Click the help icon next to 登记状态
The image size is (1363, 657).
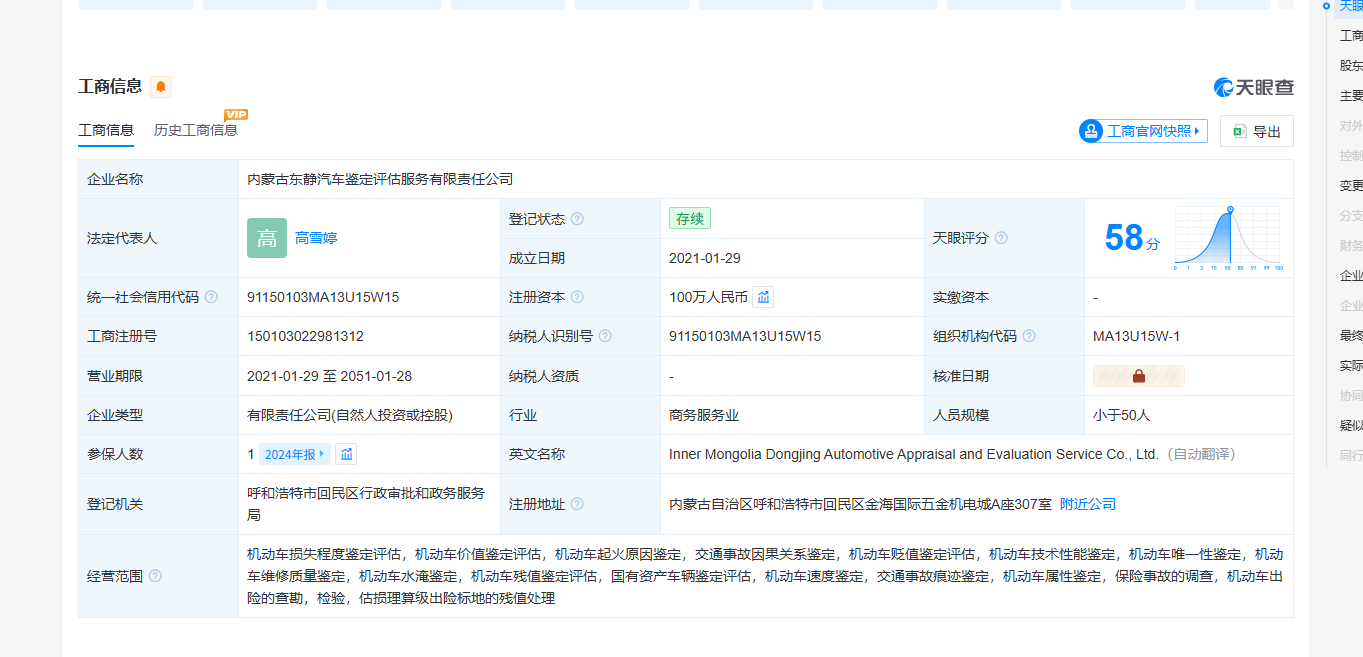coord(577,219)
